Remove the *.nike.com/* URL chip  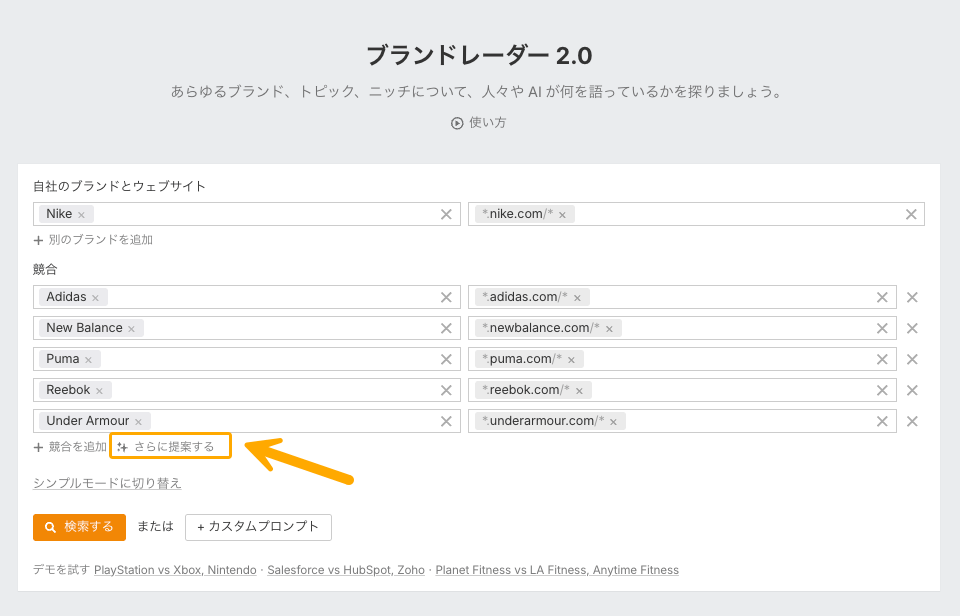click(562, 215)
